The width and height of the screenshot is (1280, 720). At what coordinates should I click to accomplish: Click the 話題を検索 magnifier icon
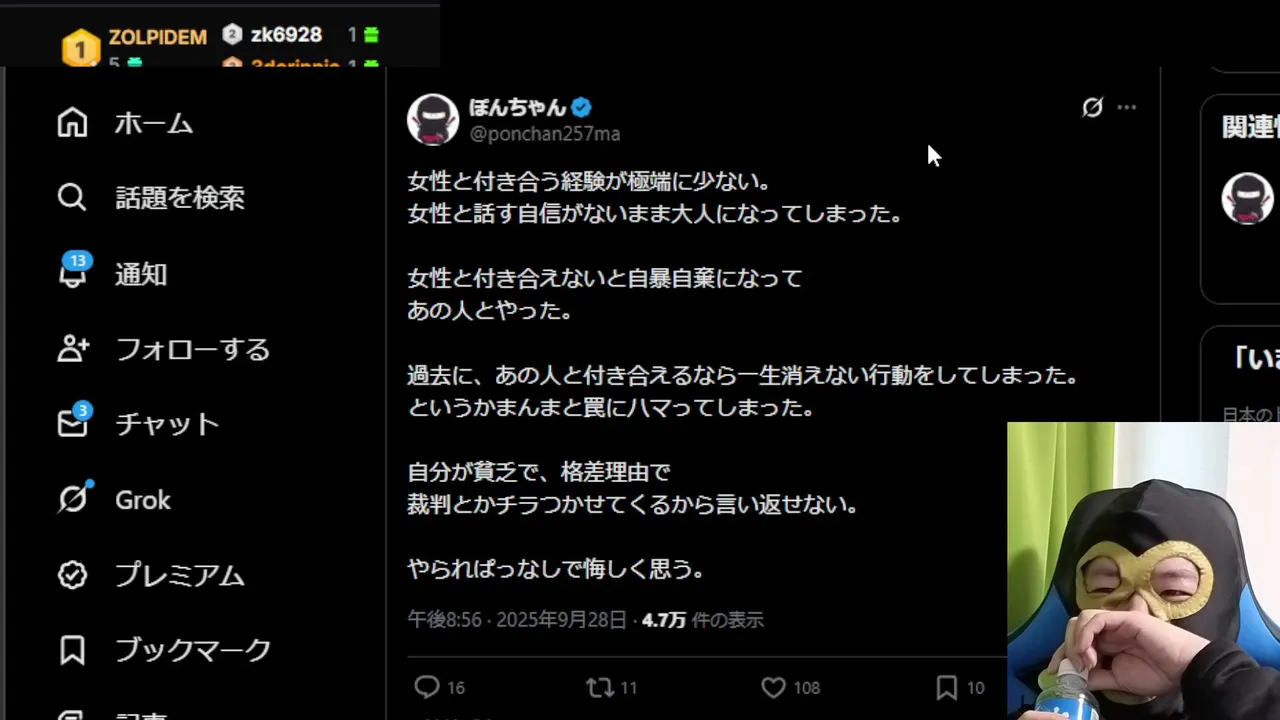pyautogui.click(x=72, y=197)
